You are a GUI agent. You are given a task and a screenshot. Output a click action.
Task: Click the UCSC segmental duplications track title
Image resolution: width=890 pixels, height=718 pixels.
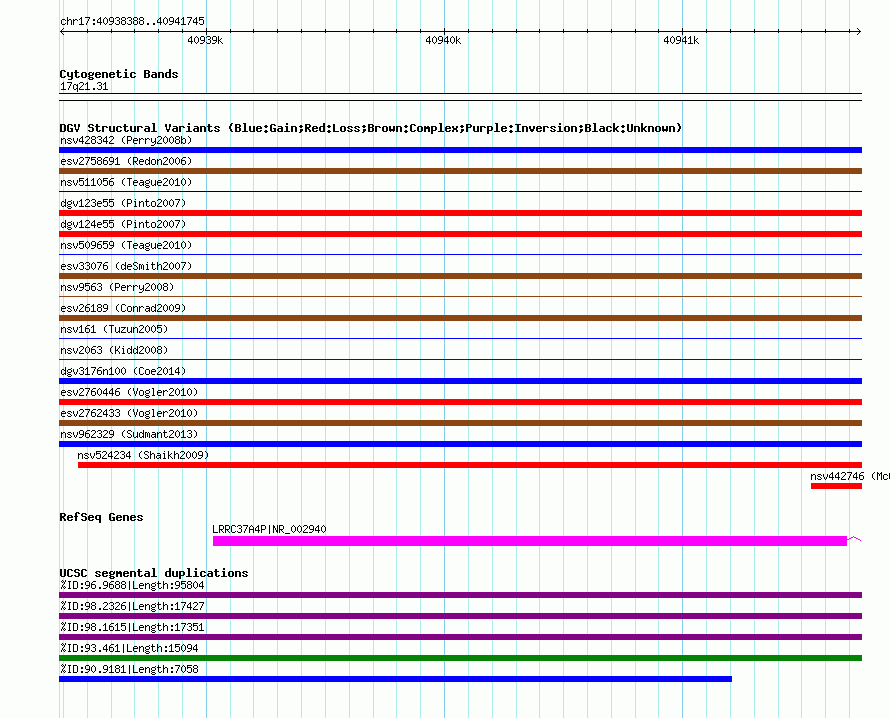[154, 573]
